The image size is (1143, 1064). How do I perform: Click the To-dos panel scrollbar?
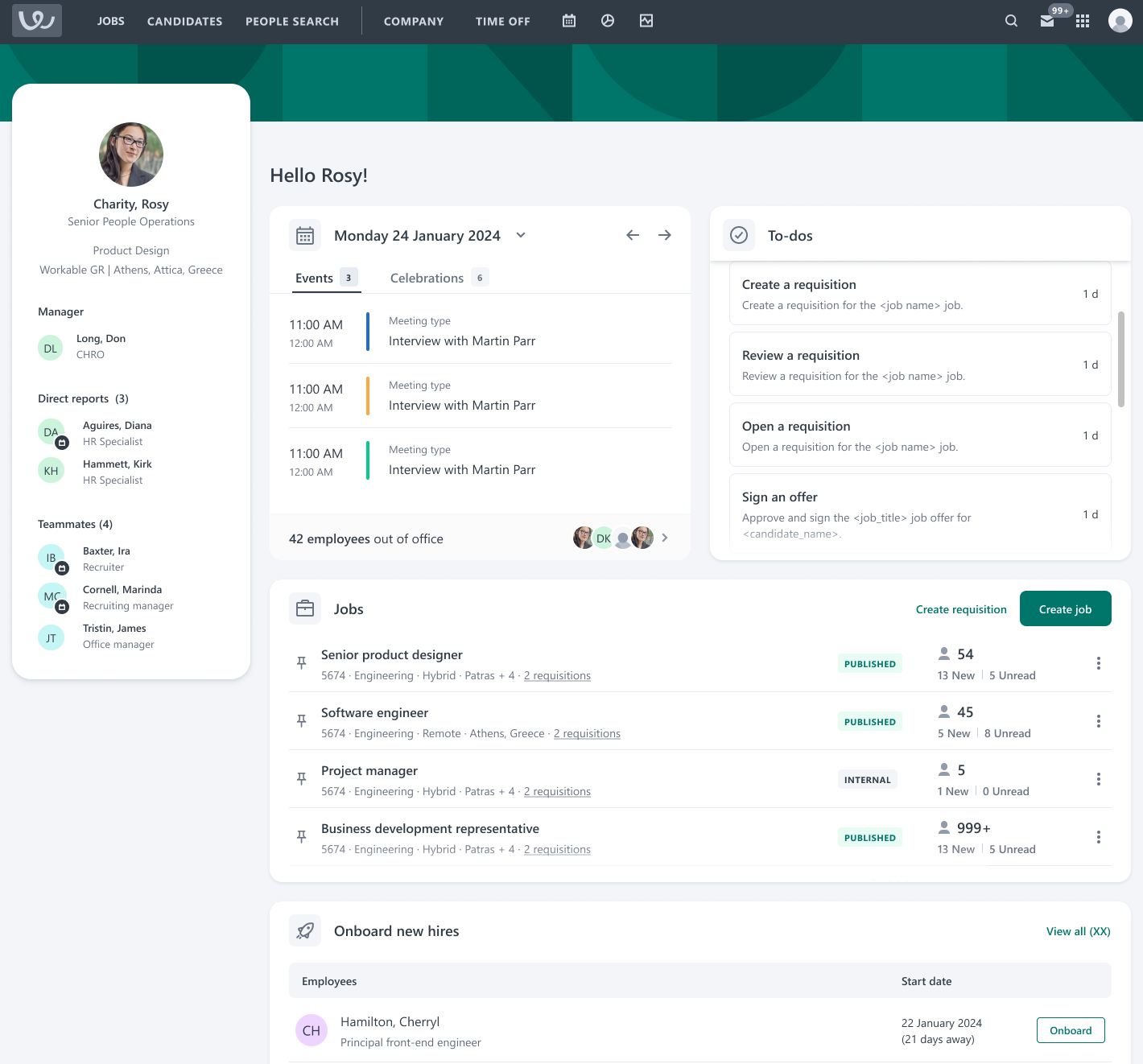click(x=1121, y=359)
